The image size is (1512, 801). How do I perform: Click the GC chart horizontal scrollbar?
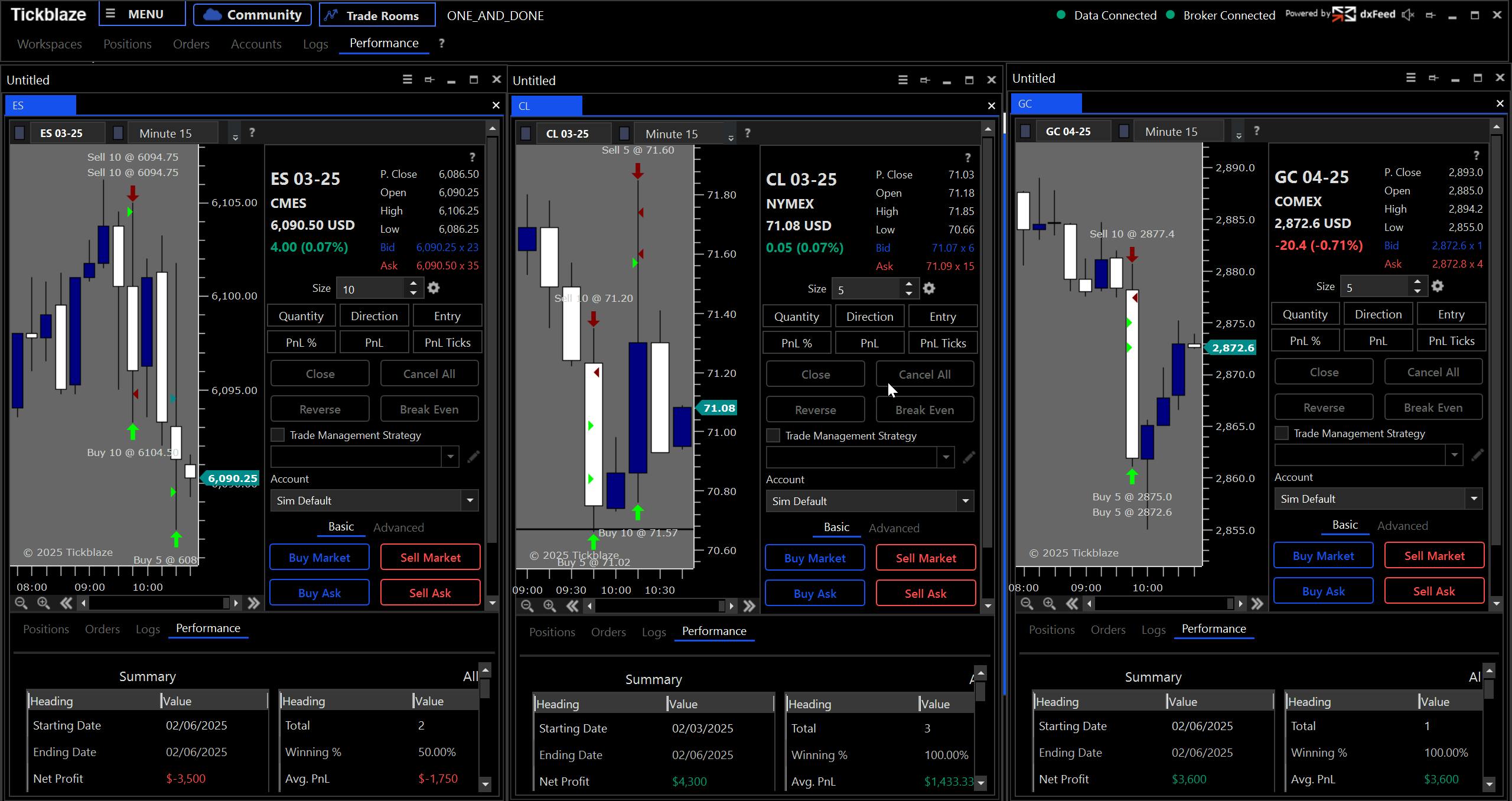pyautogui.click(x=1164, y=604)
